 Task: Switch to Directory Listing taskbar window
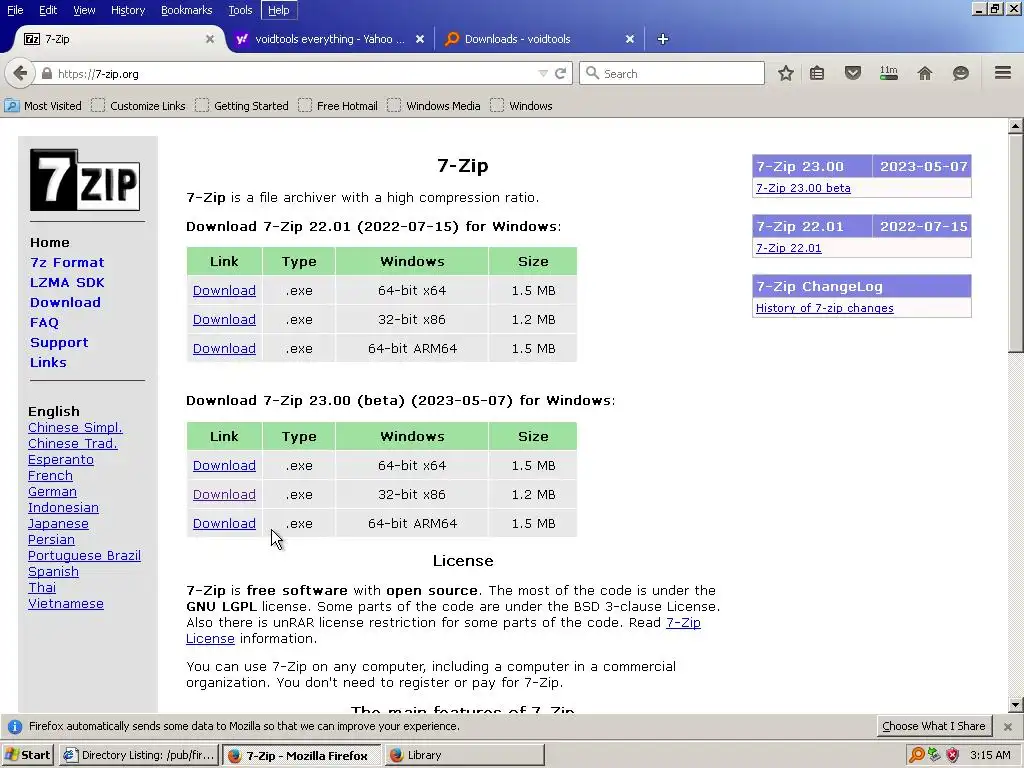click(138, 755)
